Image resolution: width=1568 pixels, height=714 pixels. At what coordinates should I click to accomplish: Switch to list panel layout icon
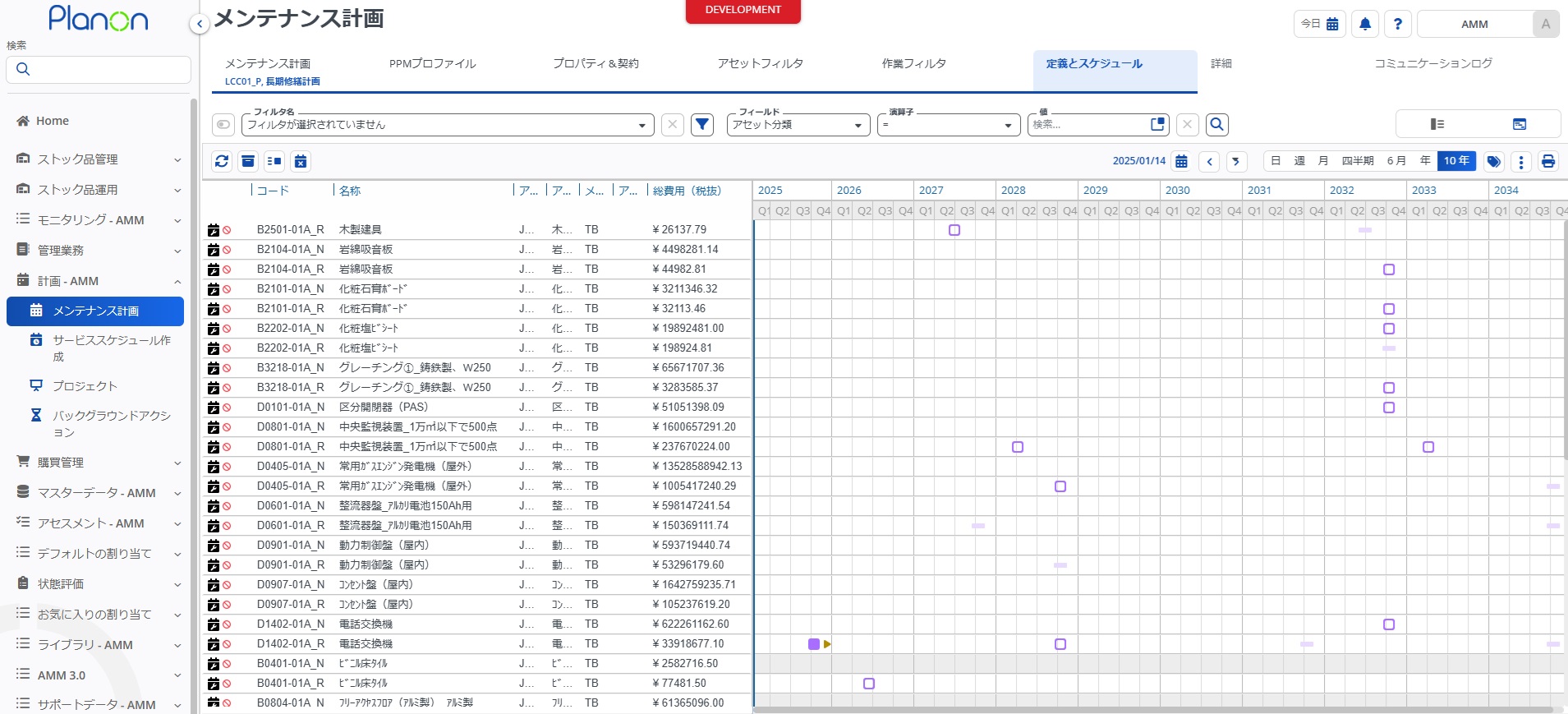[1437, 124]
